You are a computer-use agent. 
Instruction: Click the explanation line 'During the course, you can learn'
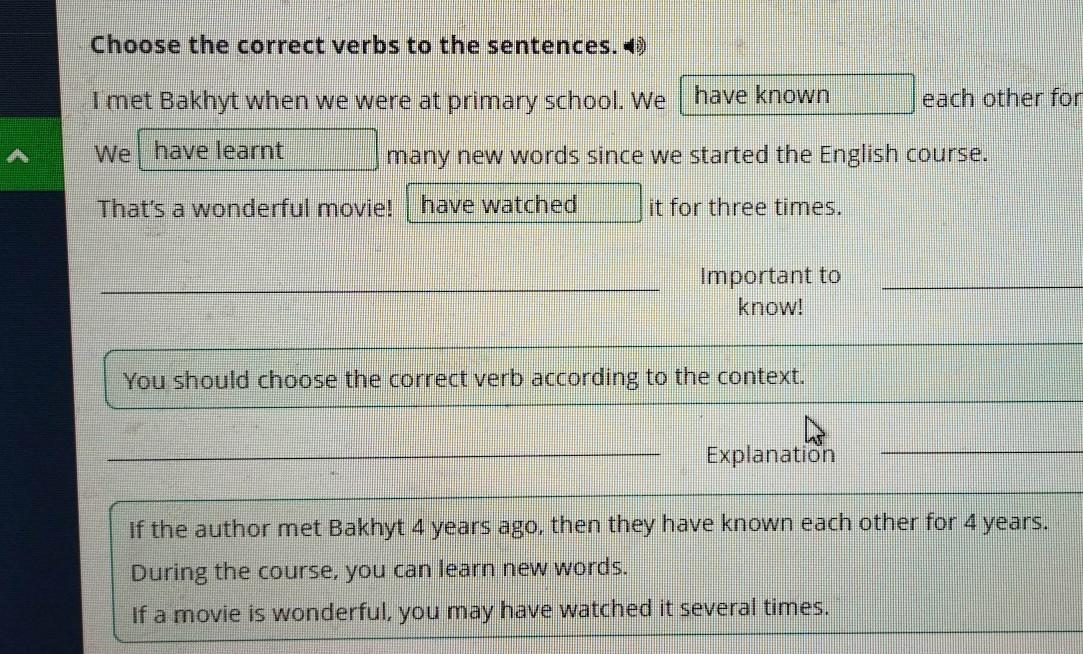(x=380, y=569)
